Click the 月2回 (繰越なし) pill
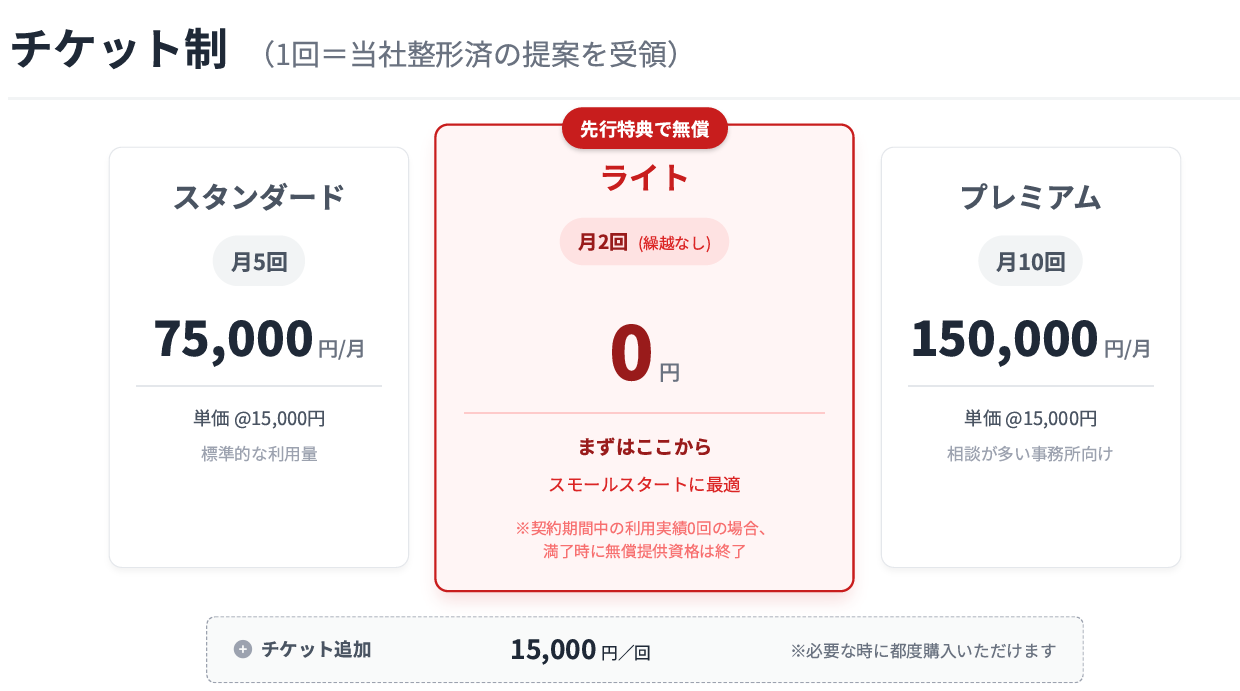 [645, 242]
